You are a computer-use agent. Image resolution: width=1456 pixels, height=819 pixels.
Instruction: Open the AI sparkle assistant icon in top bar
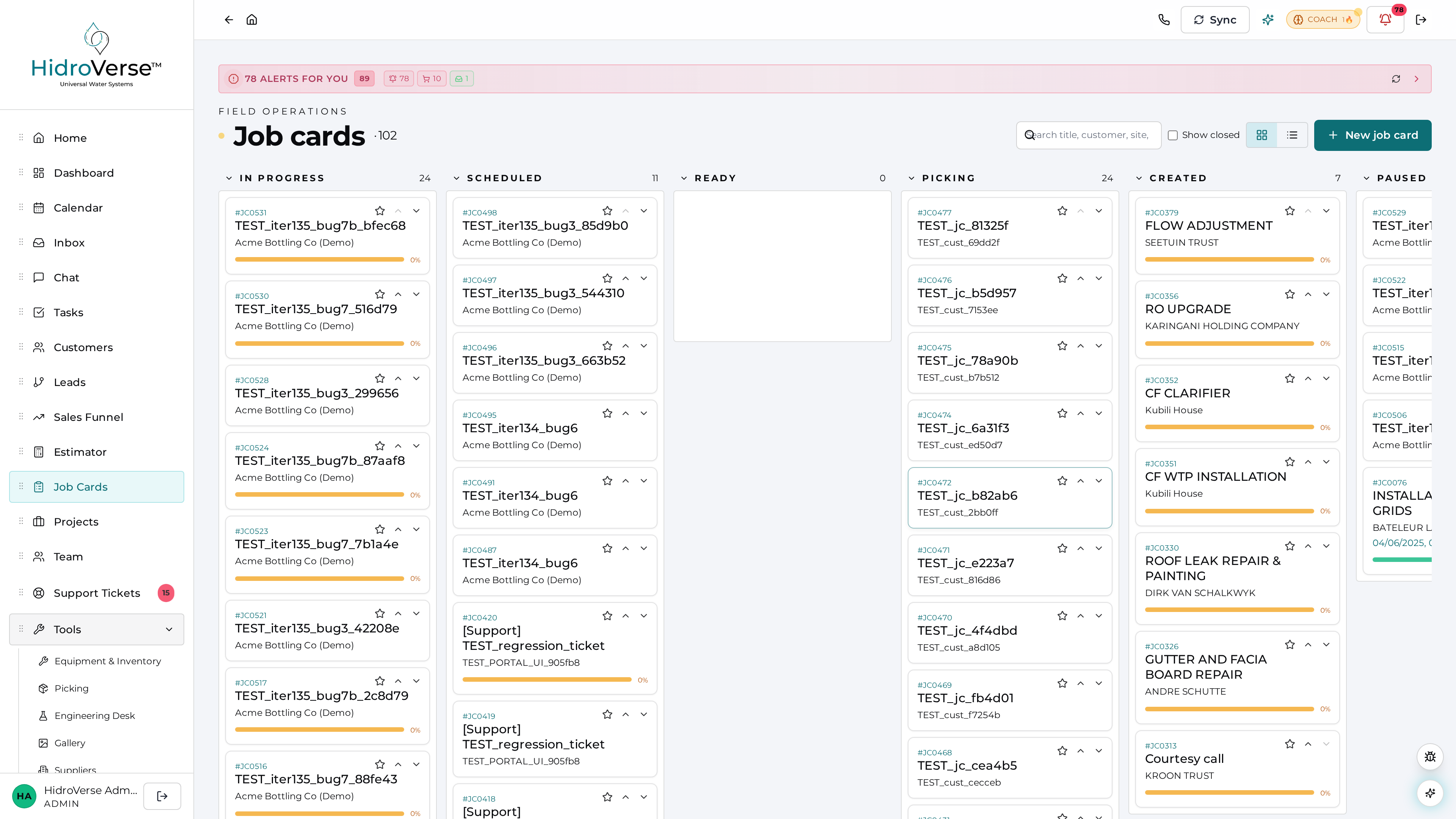[x=1268, y=20]
